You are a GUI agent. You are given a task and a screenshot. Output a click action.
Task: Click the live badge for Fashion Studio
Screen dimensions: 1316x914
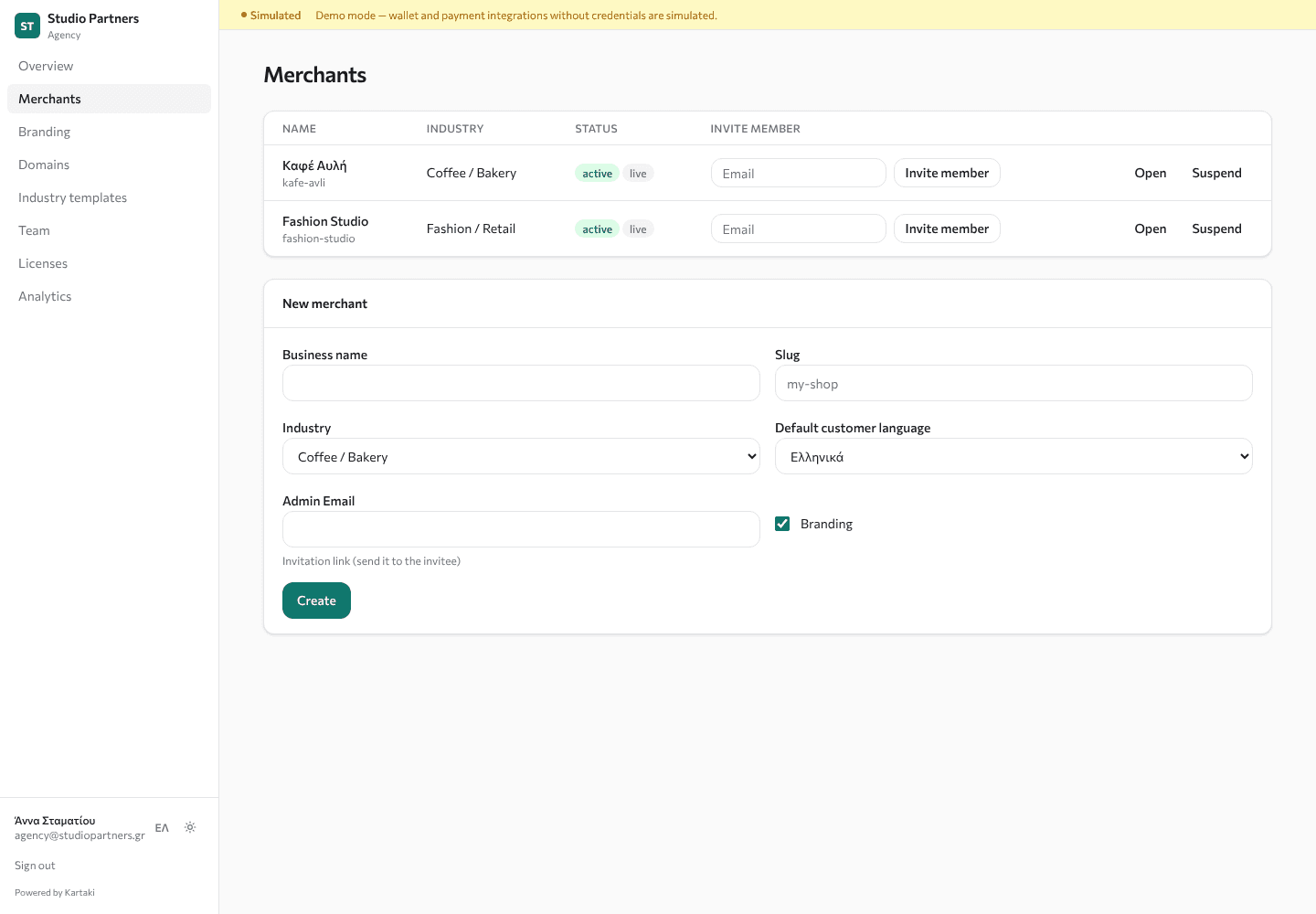tap(638, 229)
